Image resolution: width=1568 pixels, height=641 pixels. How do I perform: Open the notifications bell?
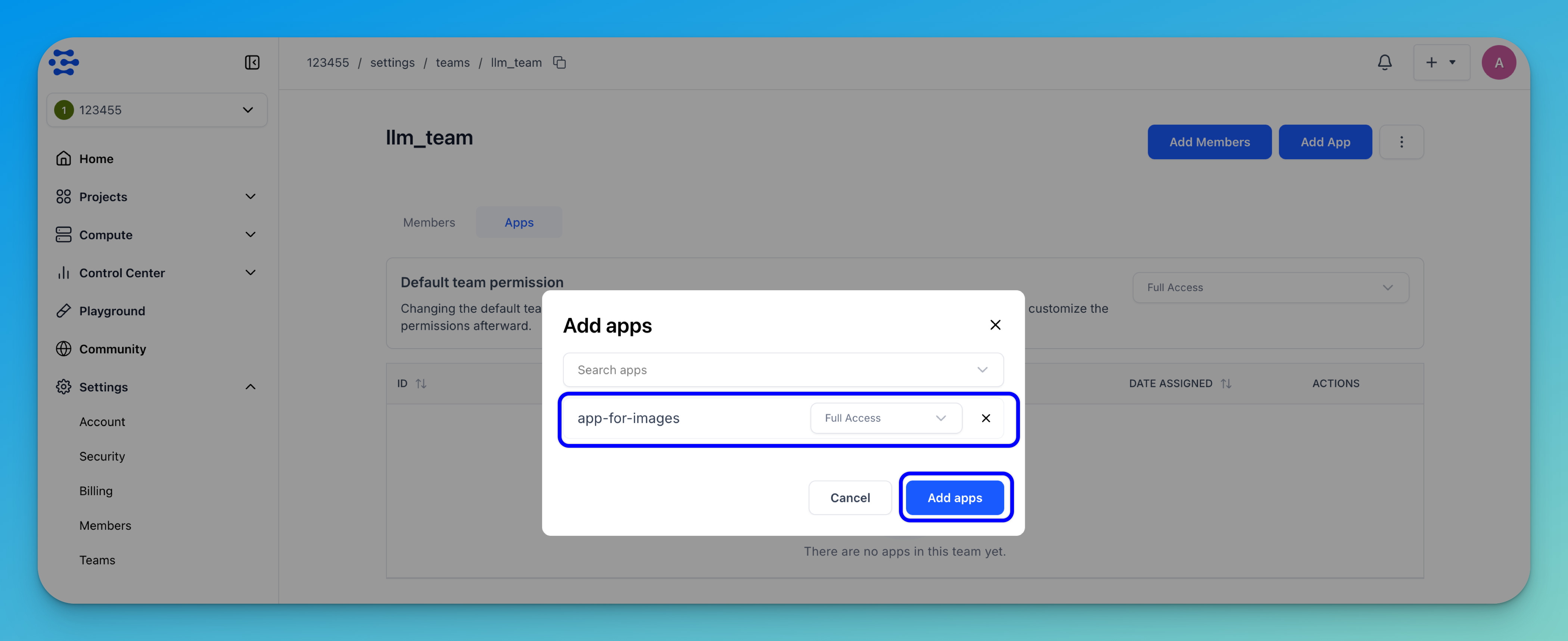click(1384, 63)
